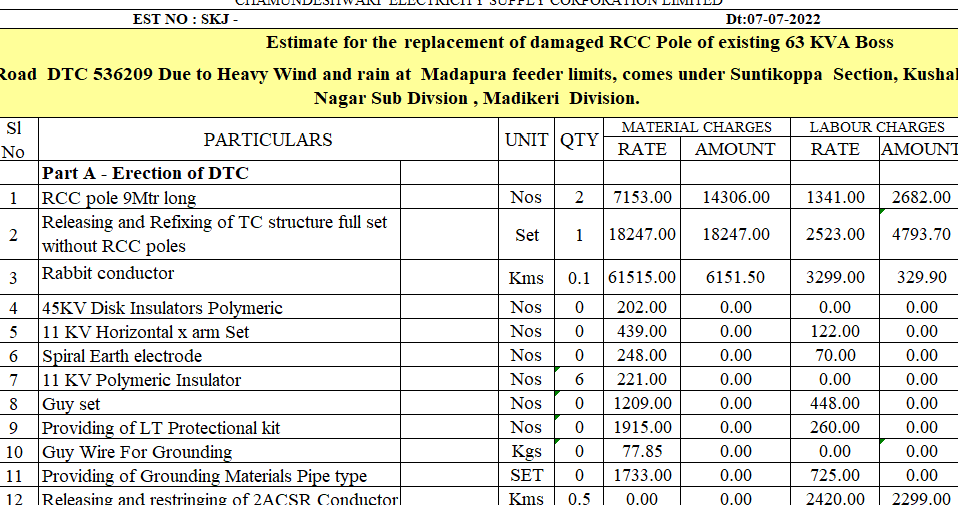Click material rate 1915.00 cell
Viewport: 958px width, 505px height.
point(642,427)
